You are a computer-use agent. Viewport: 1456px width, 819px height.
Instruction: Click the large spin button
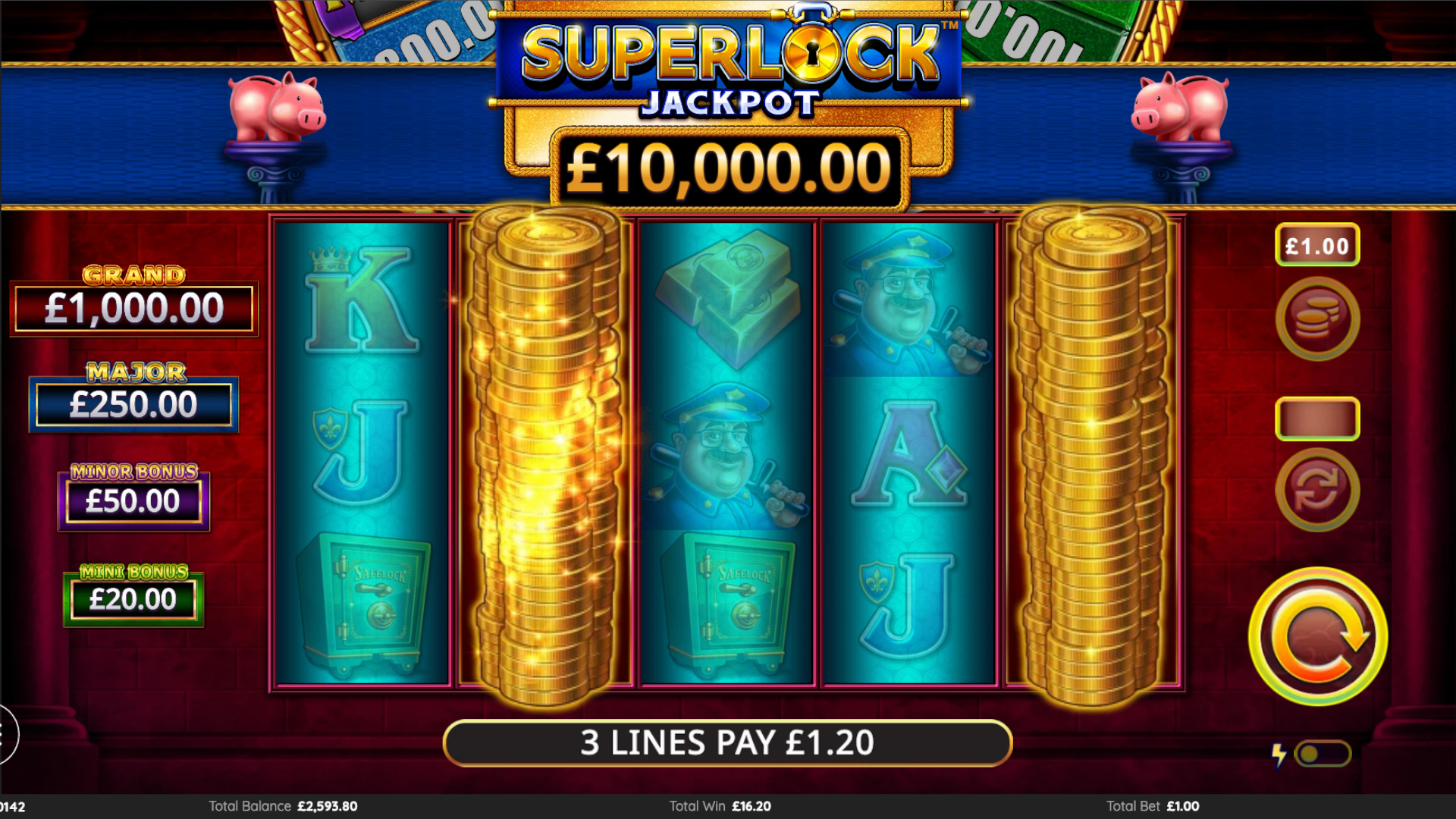(1318, 636)
